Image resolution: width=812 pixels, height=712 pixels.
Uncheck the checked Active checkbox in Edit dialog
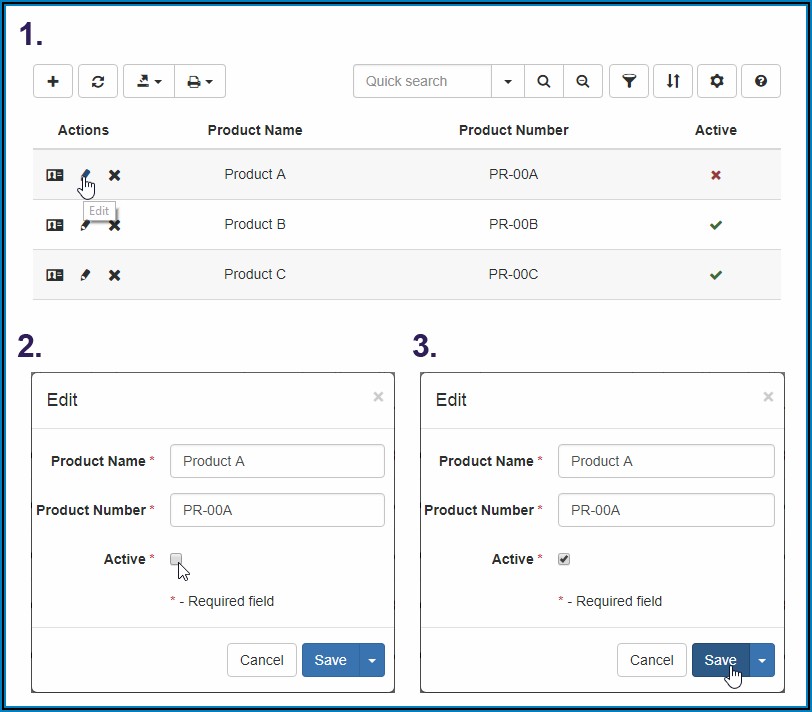click(564, 559)
